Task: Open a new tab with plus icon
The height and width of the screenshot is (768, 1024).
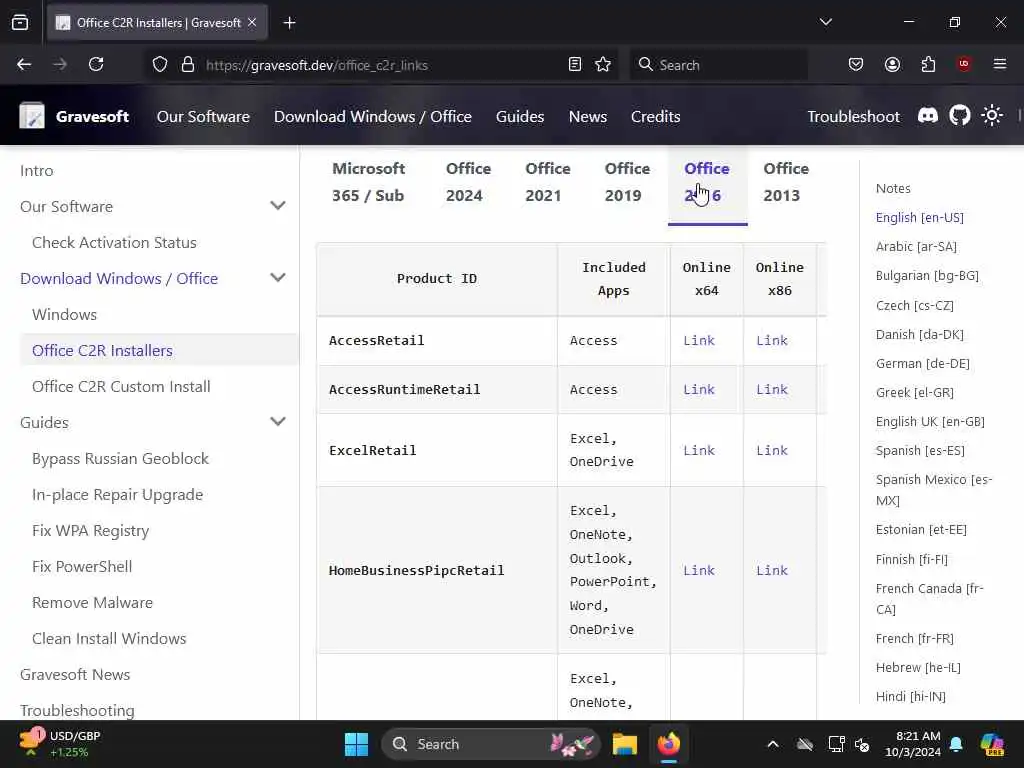Action: click(x=289, y=23)
